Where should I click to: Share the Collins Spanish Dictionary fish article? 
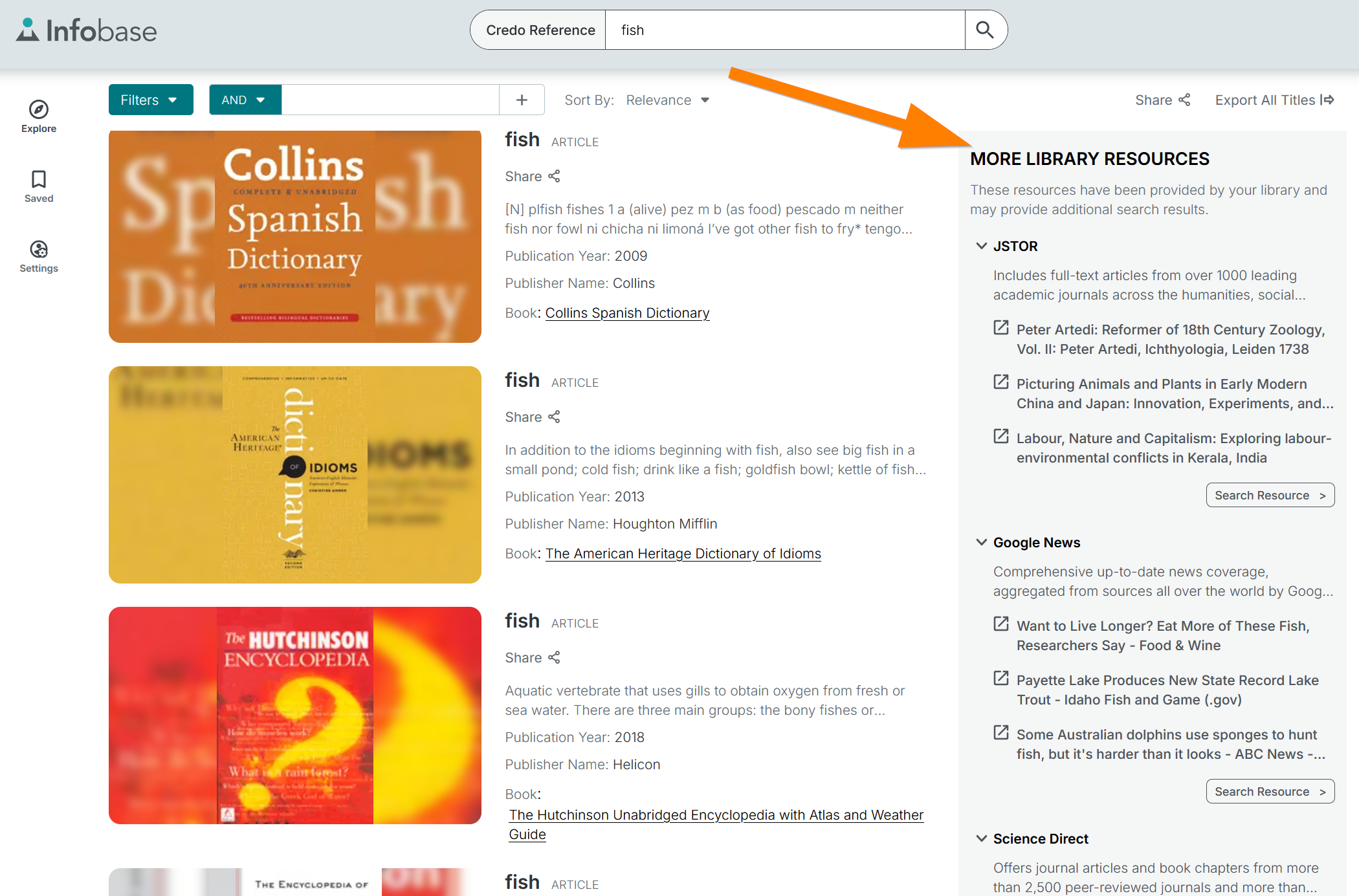tap(533, 176)
